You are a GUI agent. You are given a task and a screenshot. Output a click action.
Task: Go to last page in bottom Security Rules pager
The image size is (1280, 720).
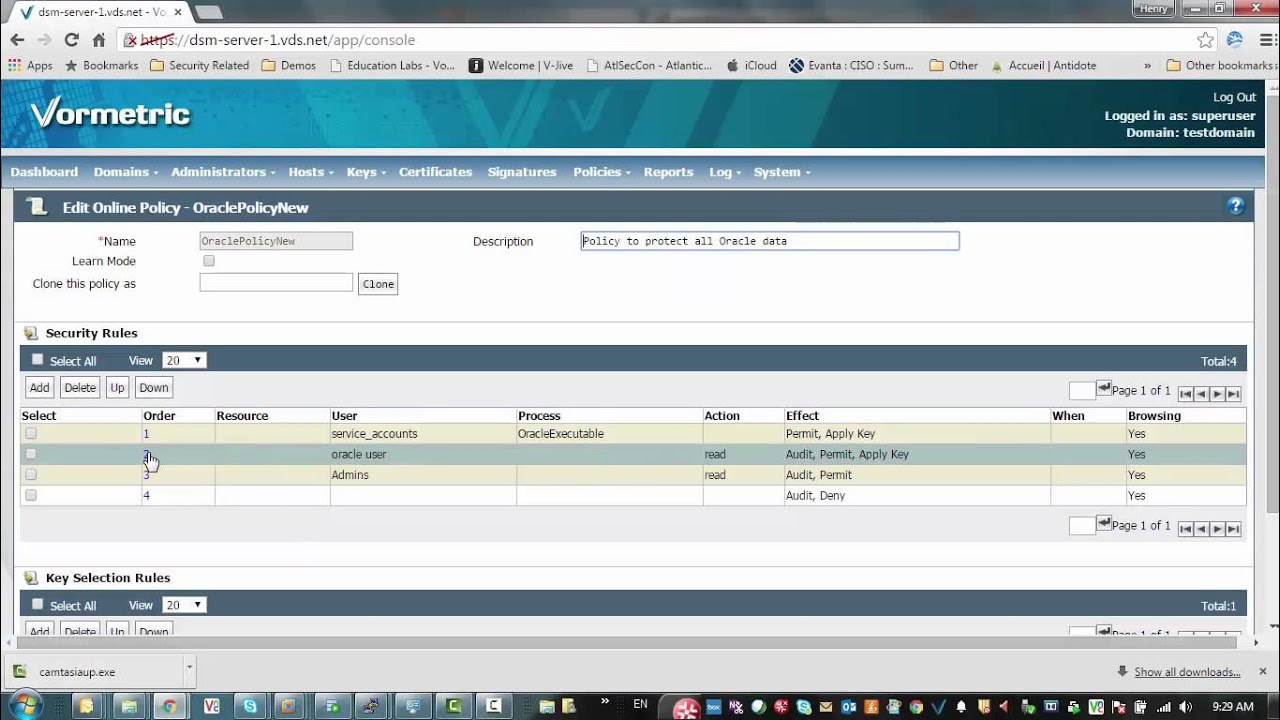coord(1234,529)
